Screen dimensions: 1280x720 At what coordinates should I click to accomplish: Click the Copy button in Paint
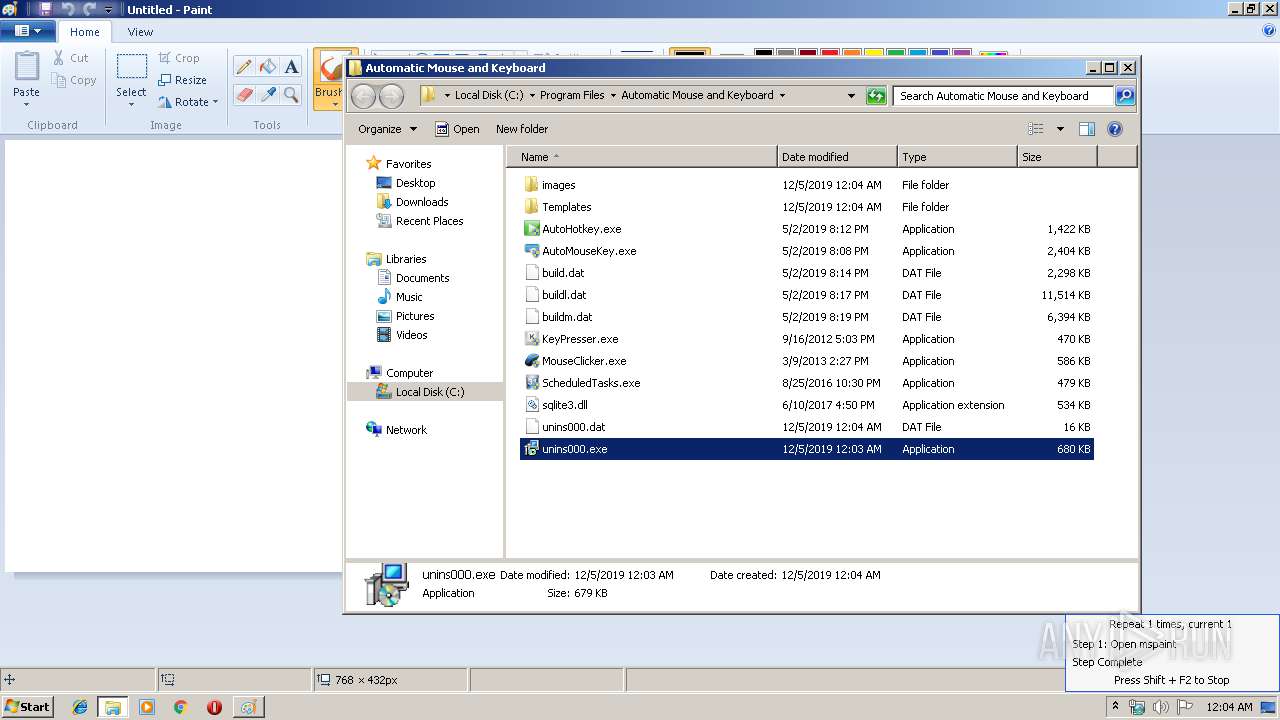(74, 80)
